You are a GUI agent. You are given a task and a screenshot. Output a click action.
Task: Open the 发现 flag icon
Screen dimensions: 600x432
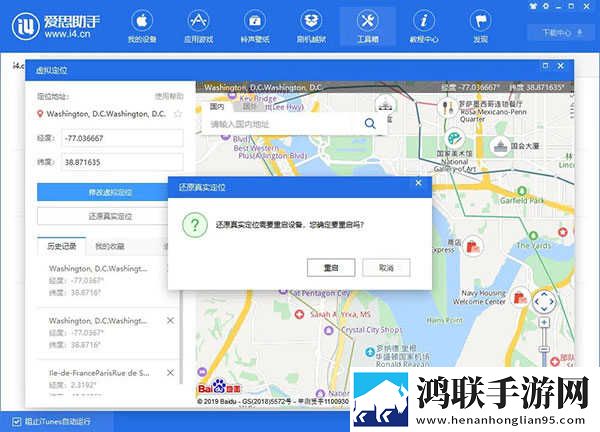click(480, 21)
